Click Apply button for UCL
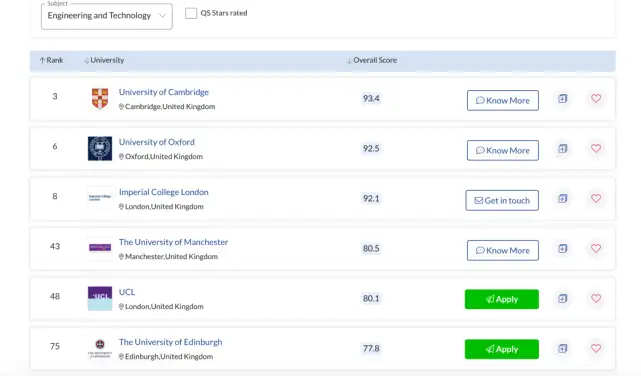641x376 pixels. point(502,299)
